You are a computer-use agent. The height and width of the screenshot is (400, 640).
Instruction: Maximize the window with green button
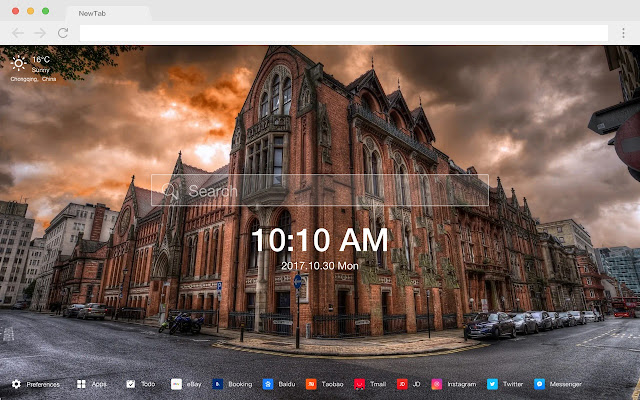click(x=46, y=11)
